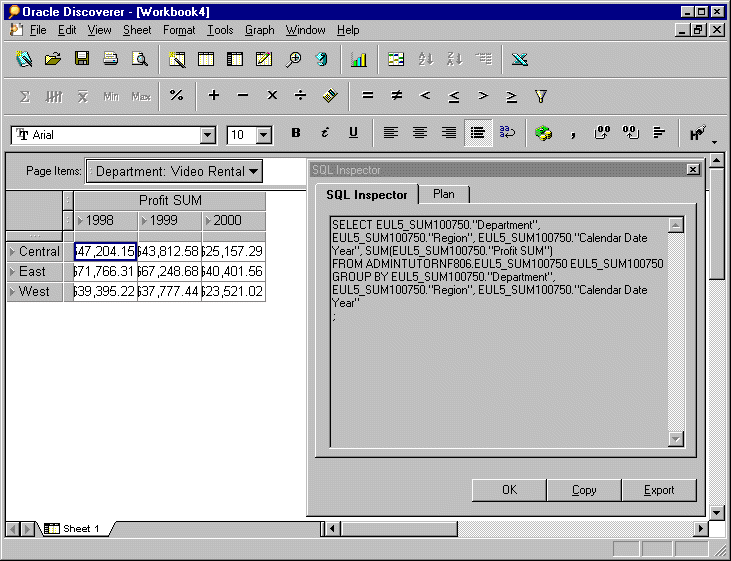Click the worksheet vertical scrollbar thumb
Screen dimensions: 731x561
coord(717,224)
